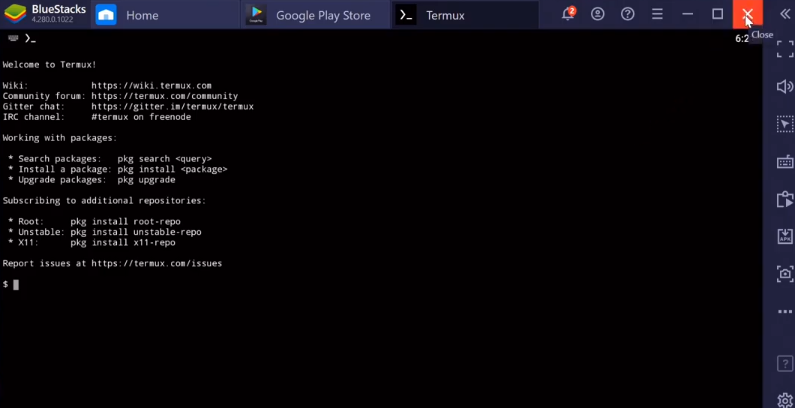Screen dimensions: 795x408
Task: Click the BlueStacks logo
Action: (16, 14)
